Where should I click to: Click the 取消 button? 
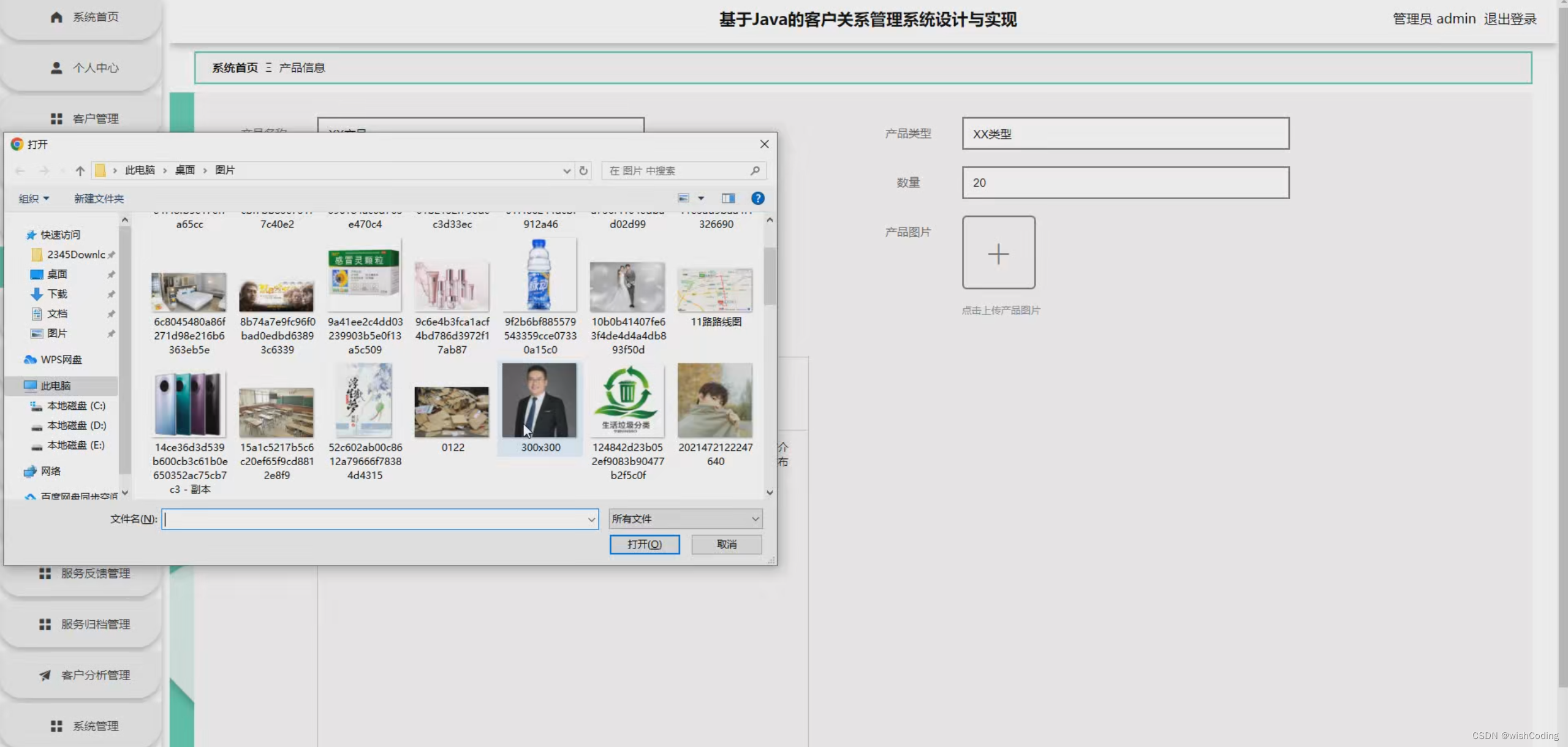pos(726,544)
